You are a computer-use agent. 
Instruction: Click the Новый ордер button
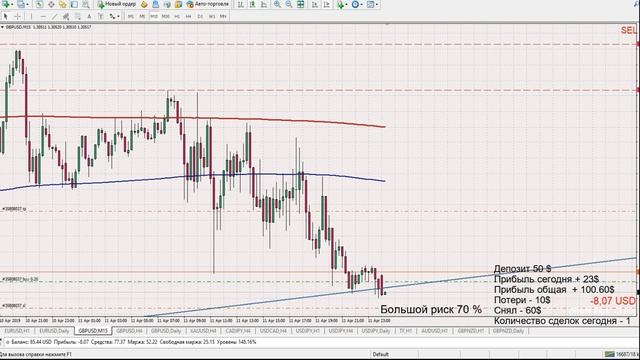click(117, 4)
